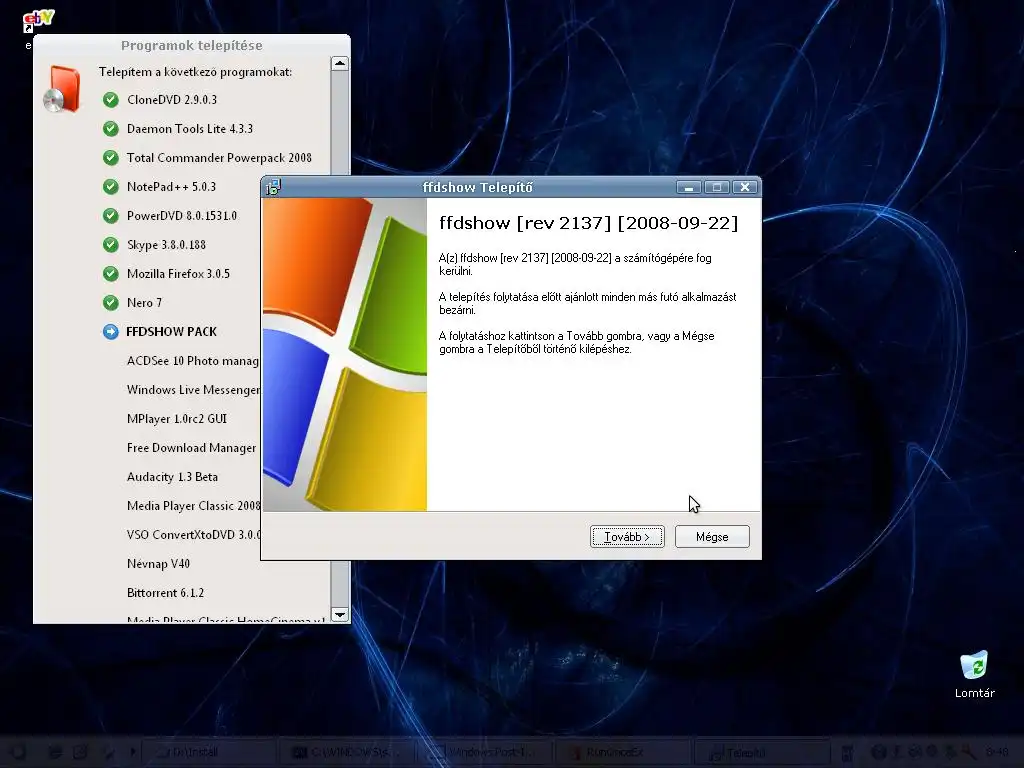This screenshot has height=768, width=1024.
Task: Select the FFDSHOW PACK entry
Action: [x=171, y=332]
